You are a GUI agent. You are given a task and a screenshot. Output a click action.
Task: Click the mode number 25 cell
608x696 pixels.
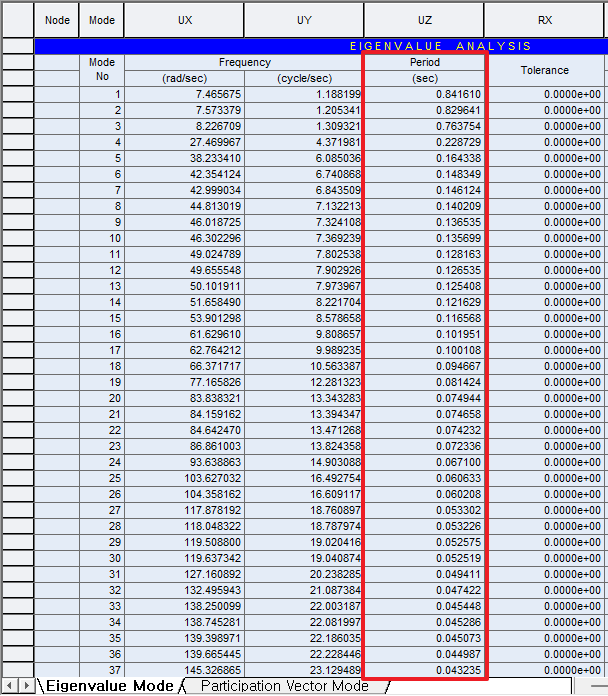click(x=101, y=478)
